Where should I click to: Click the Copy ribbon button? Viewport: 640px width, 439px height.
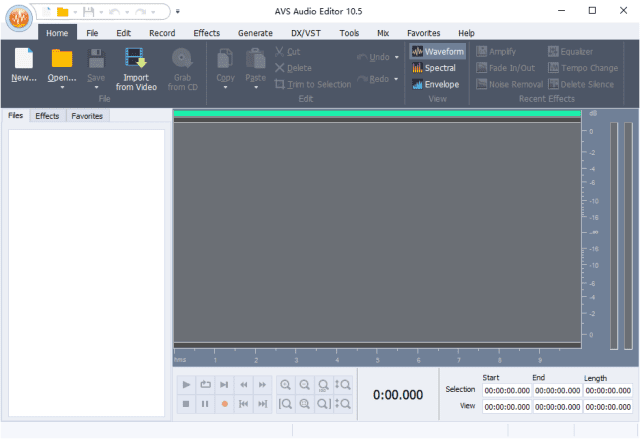(225, 63)
